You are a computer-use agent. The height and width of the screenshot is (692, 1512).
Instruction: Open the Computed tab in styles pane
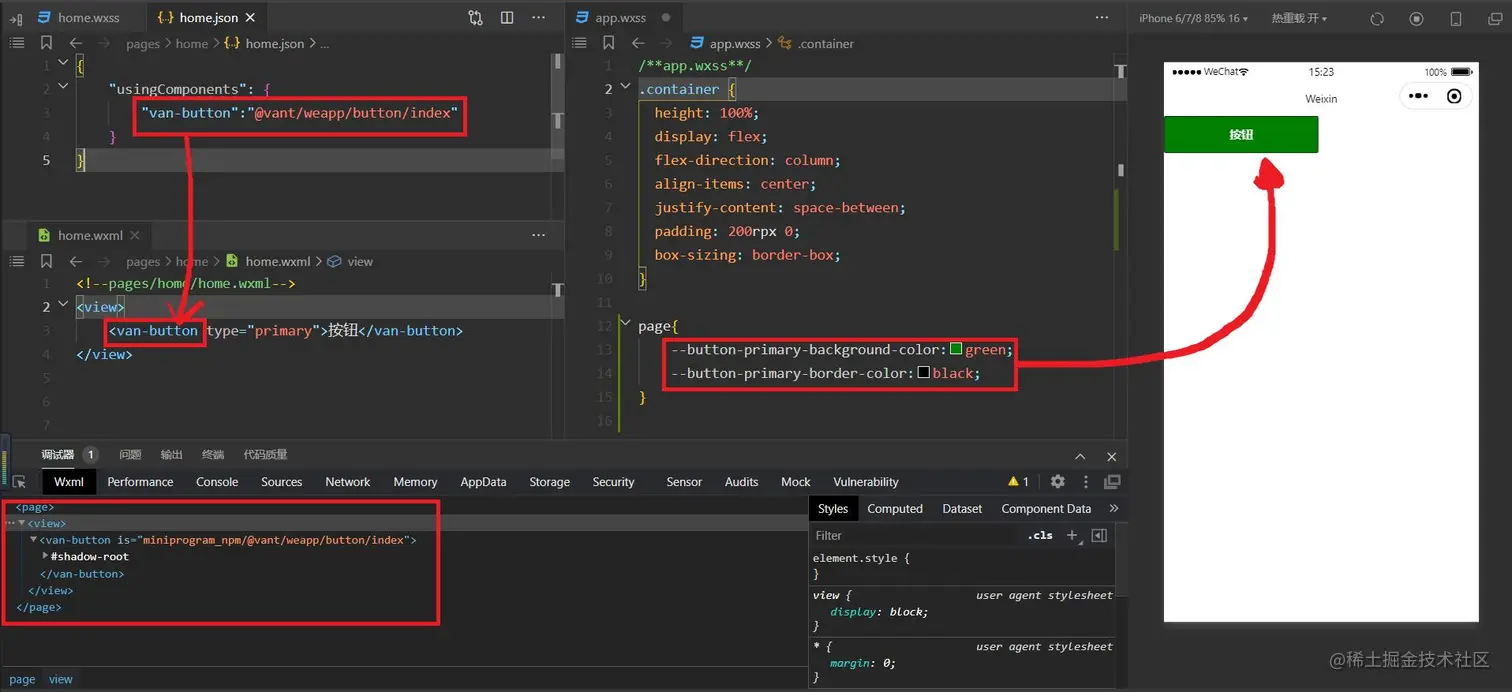[895, 508]
